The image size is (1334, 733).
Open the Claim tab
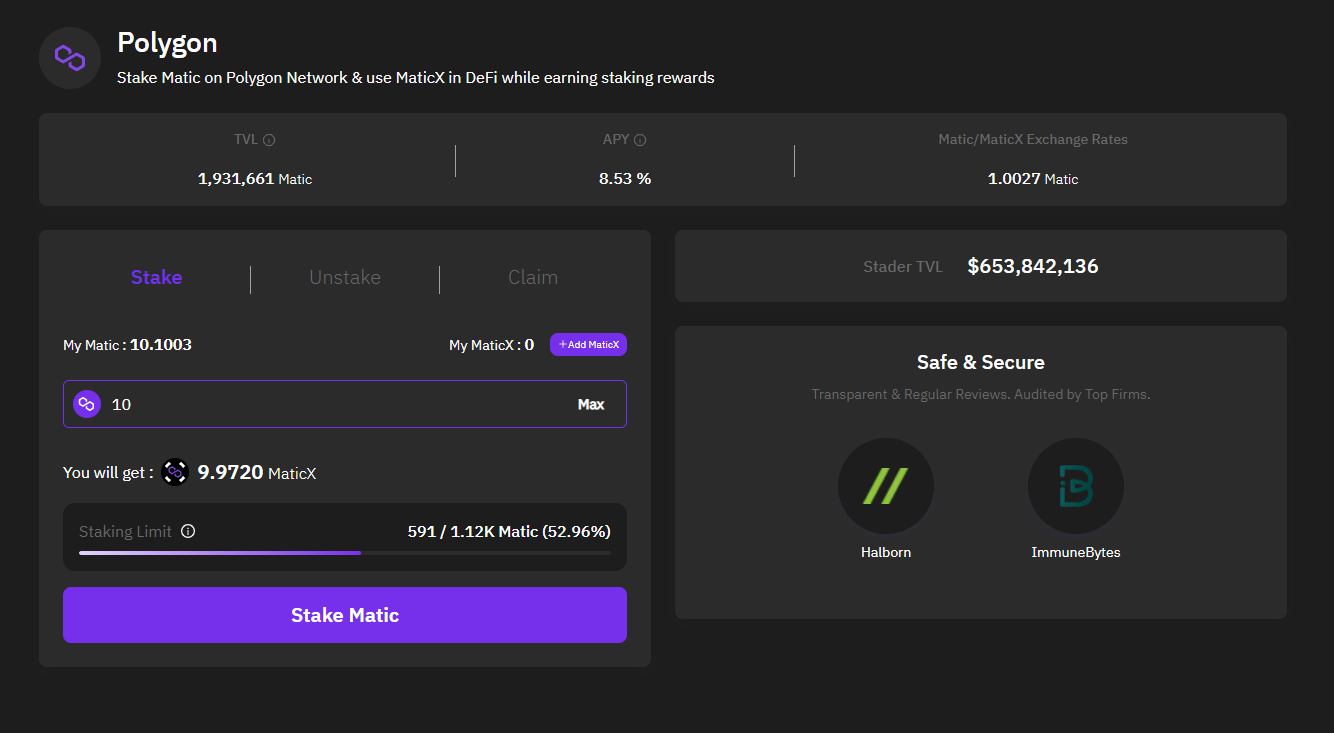click(533, 278)
